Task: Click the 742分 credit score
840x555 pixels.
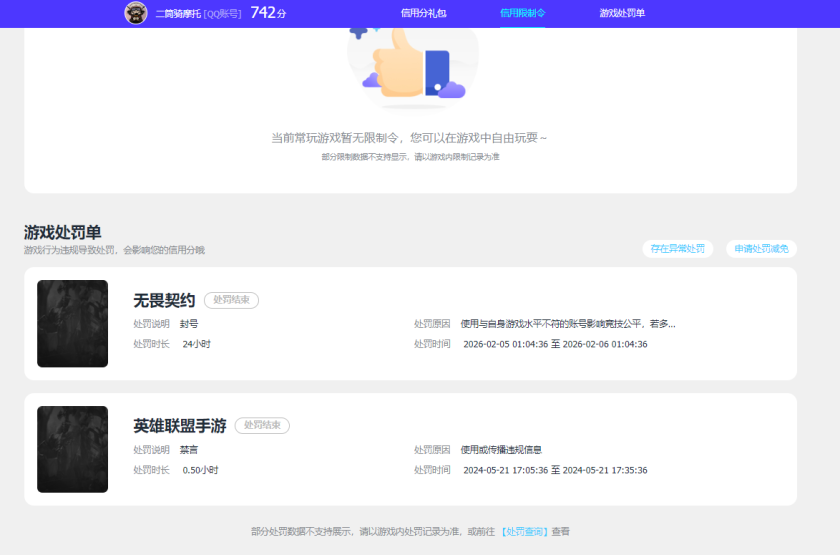Action: (268, 13)
